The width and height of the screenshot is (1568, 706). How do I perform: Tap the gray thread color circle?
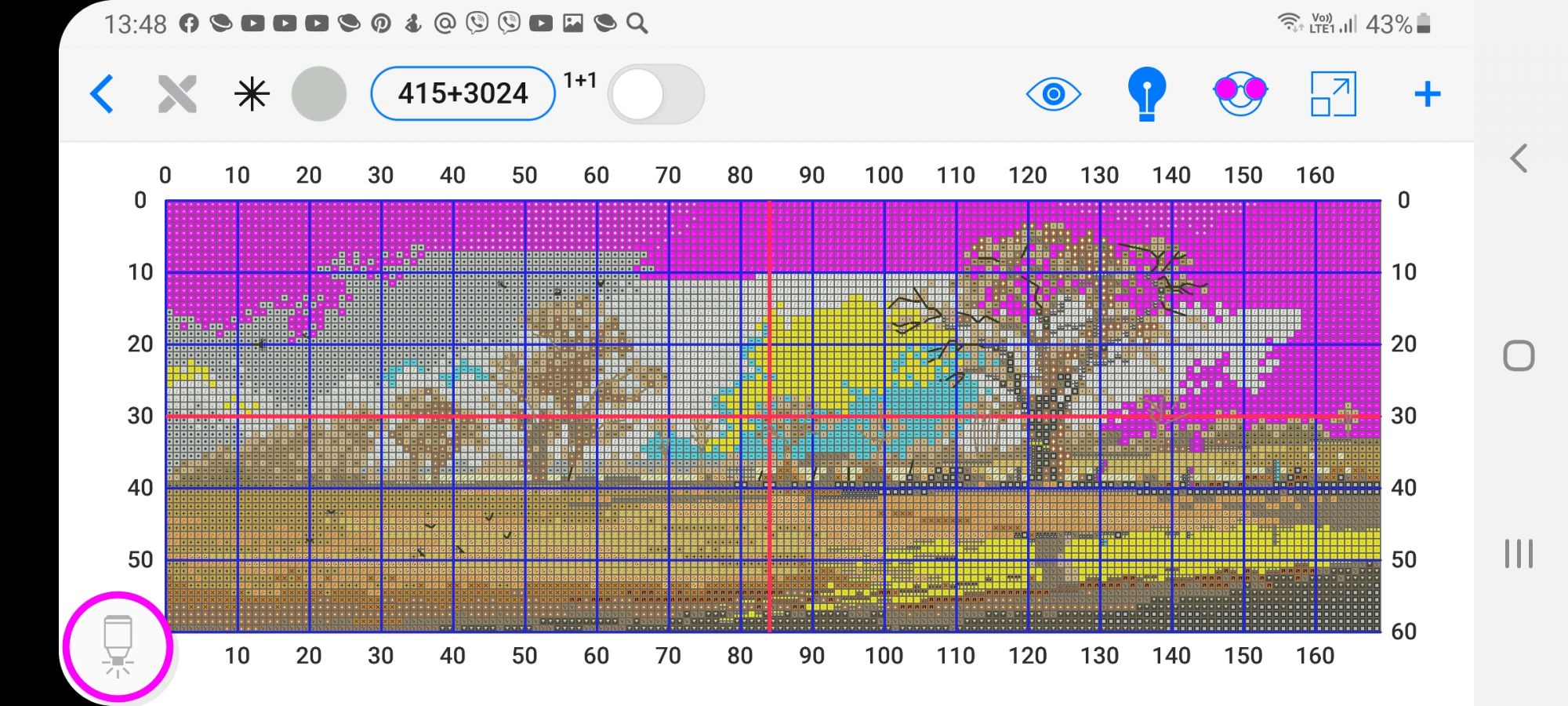click(x=319, y=94)
